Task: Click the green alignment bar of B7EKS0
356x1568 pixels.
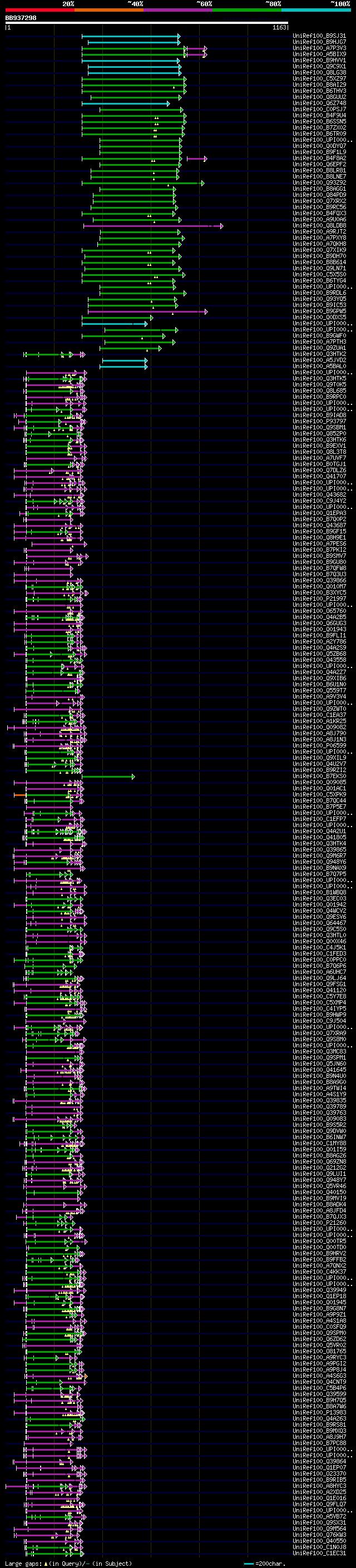Action: point(108,776)
